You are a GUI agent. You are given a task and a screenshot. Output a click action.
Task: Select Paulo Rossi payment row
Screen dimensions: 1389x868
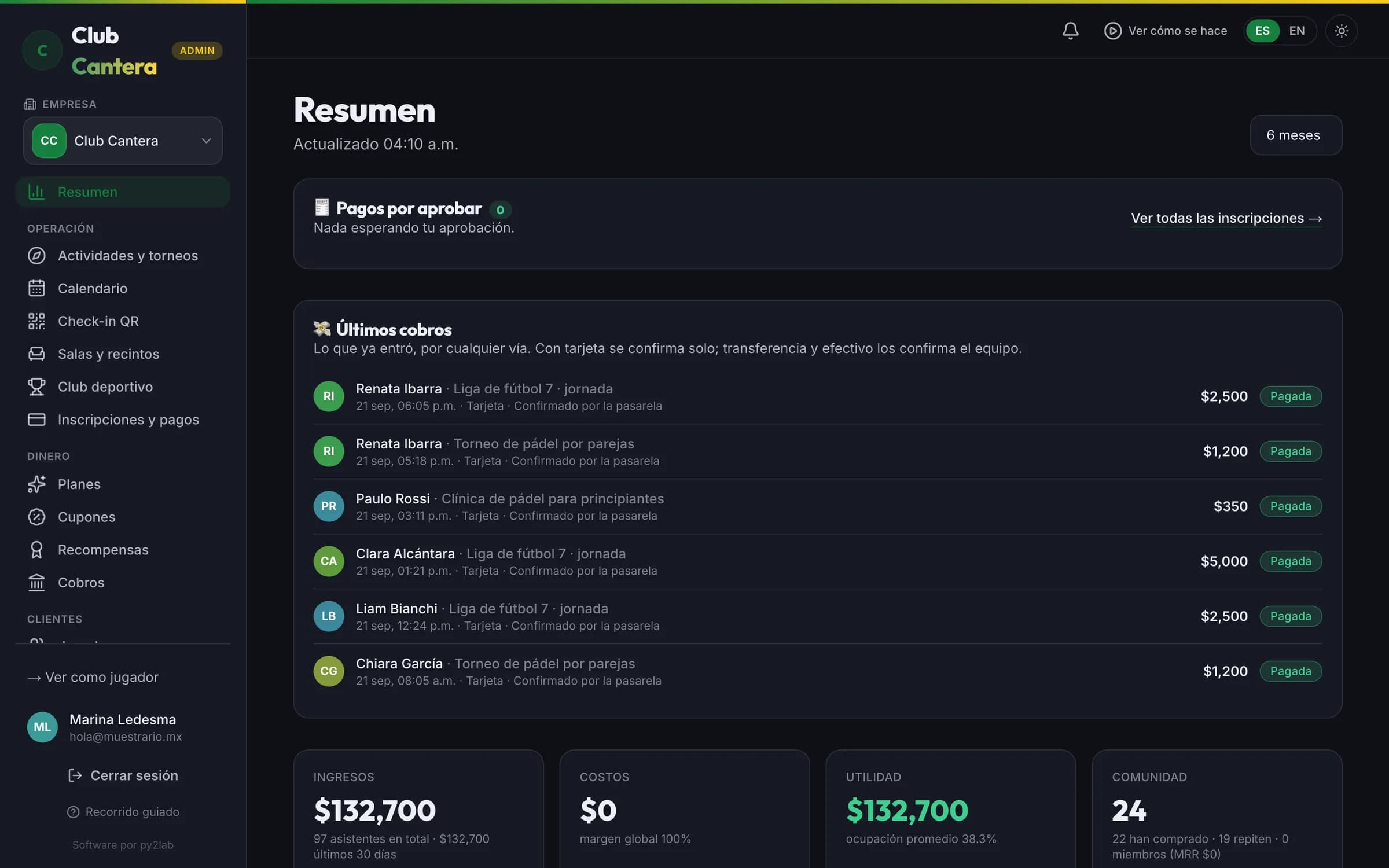coord(817,506)
